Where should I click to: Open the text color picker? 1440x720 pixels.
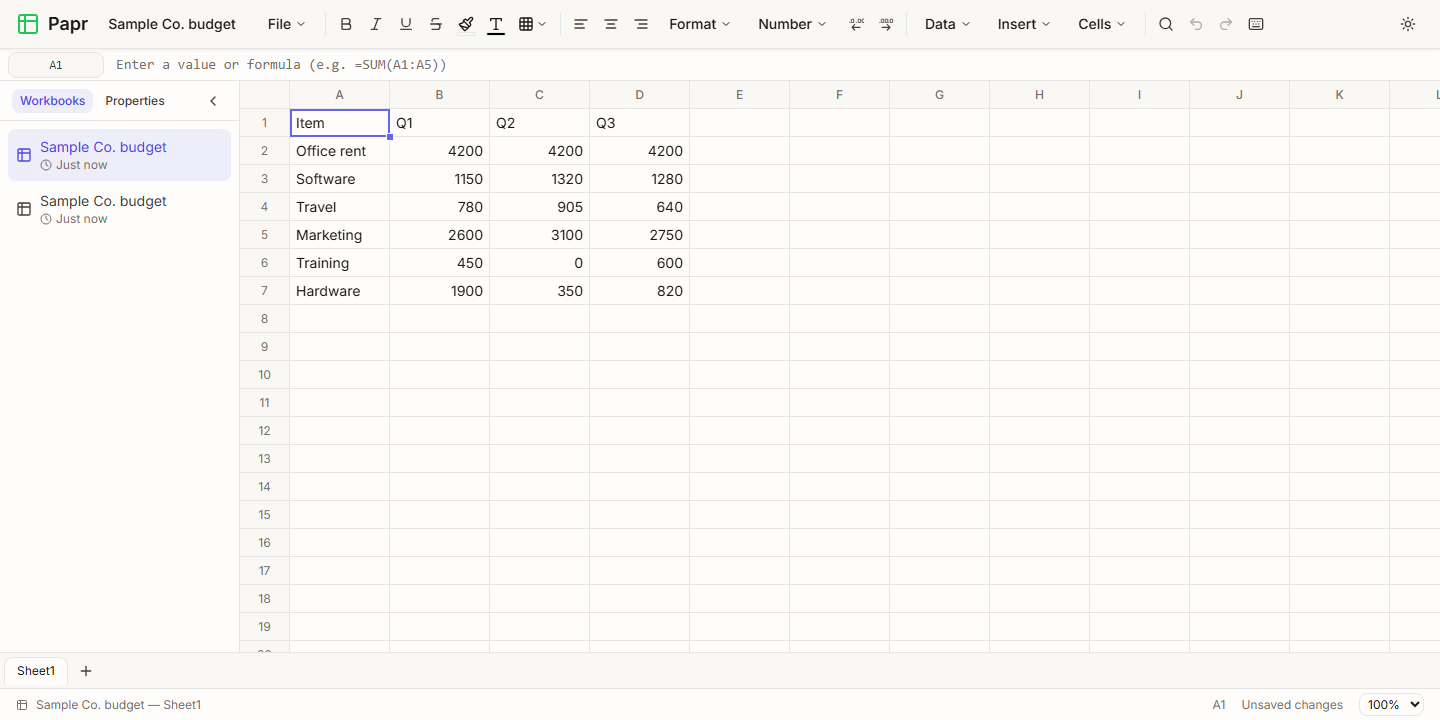(x=496, y=24)
